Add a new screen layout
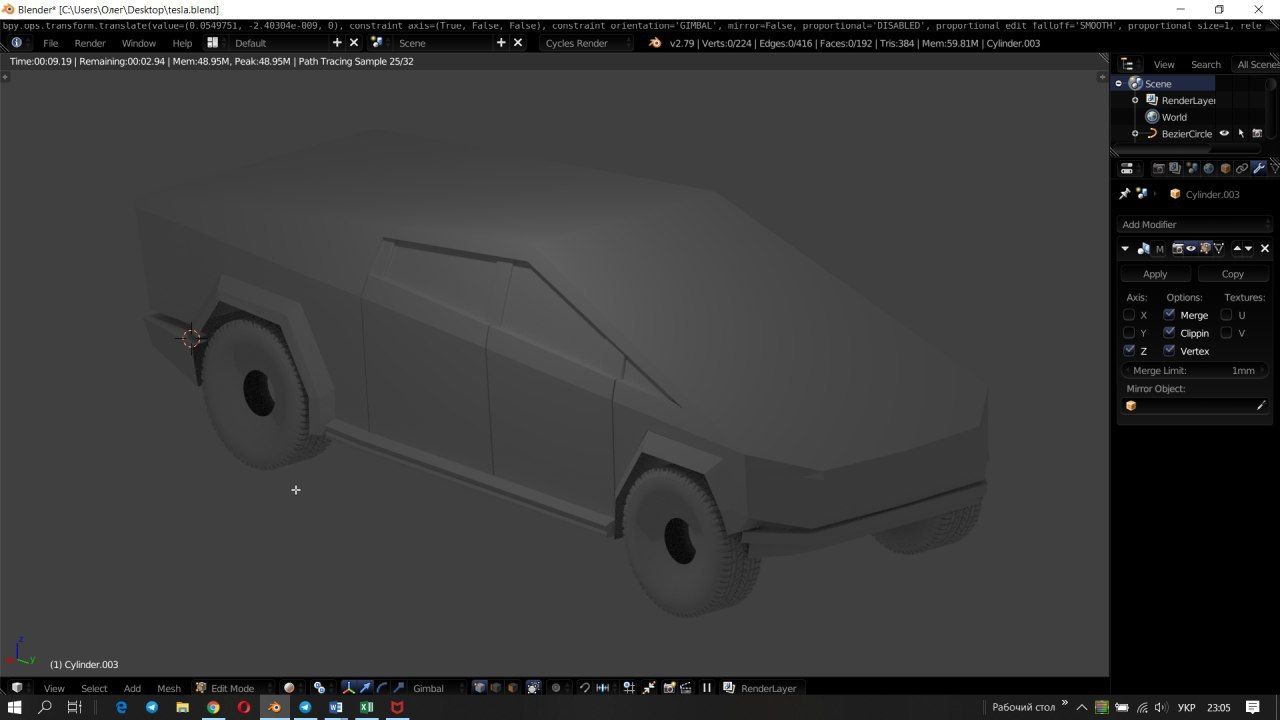This screenshot has height=720, width=1280. coord(337,43)
